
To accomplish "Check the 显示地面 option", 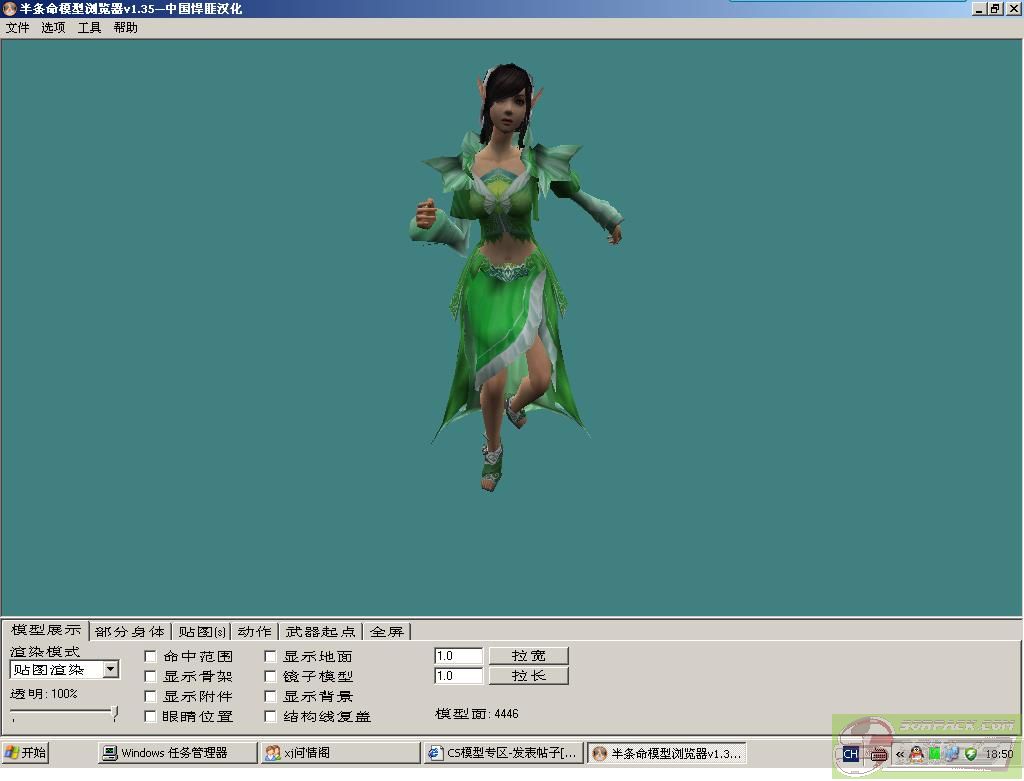I will pyautogui.click(x=270, y=657).
